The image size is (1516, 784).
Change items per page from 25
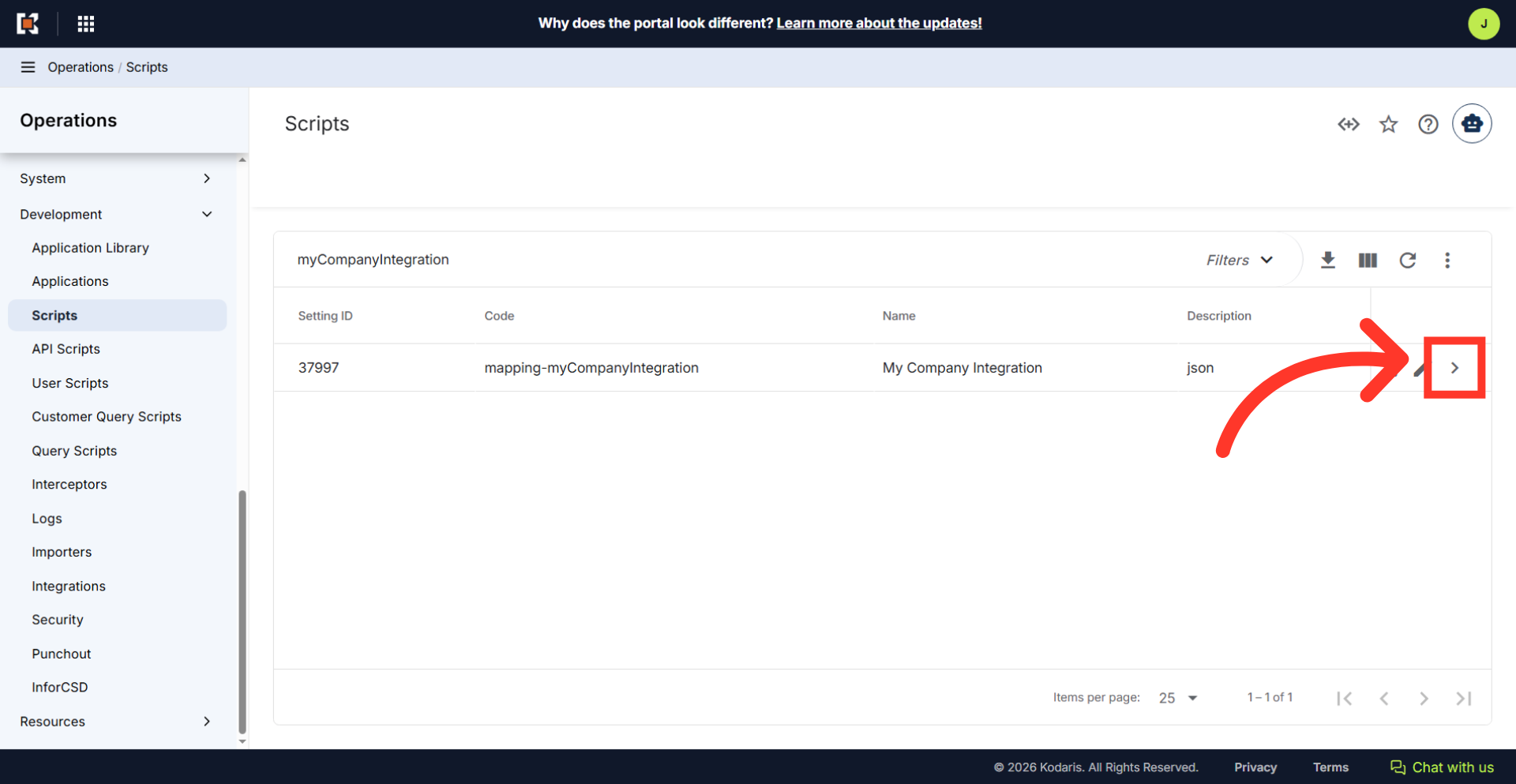click(x=1177, y=698)
